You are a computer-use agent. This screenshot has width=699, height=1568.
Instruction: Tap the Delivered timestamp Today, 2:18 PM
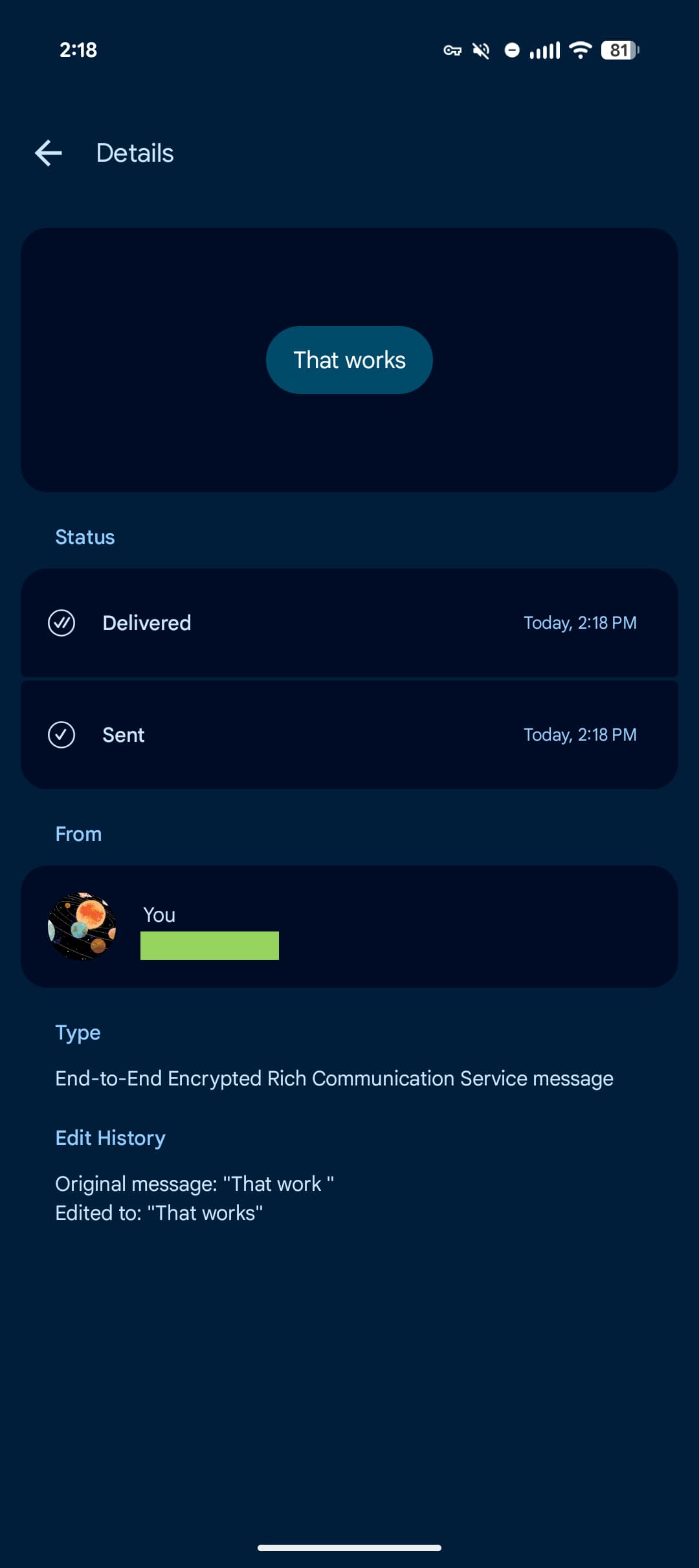click(580, 623)
